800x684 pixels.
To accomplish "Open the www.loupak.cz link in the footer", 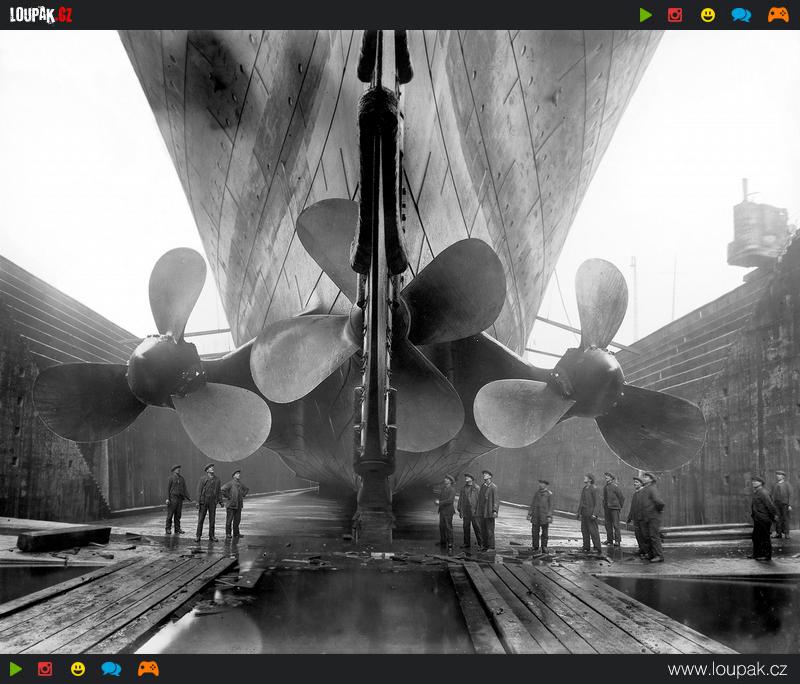I will (x=727, y=669).
